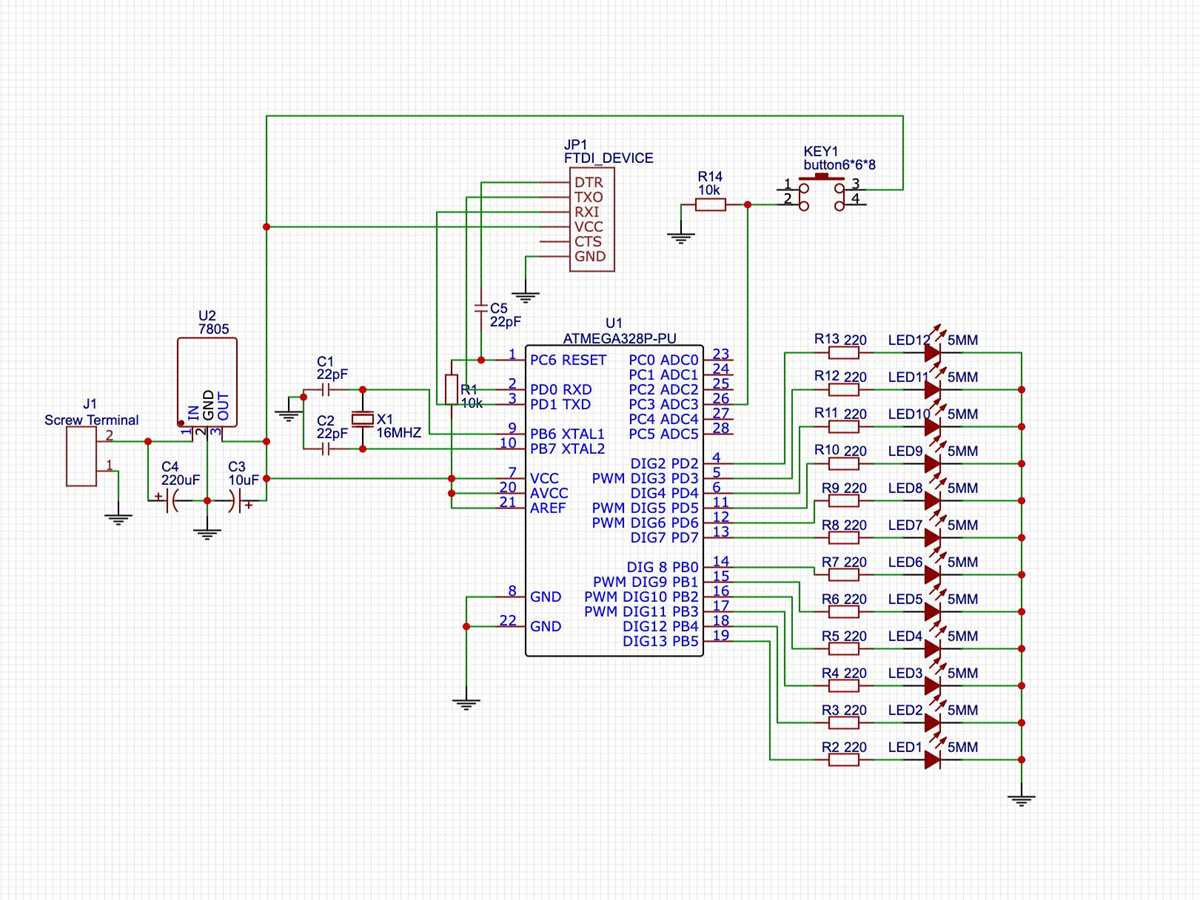This screenshot has height=900, width=1200.
Task: Click the LED11 designator label
Action: coord(909,377)
